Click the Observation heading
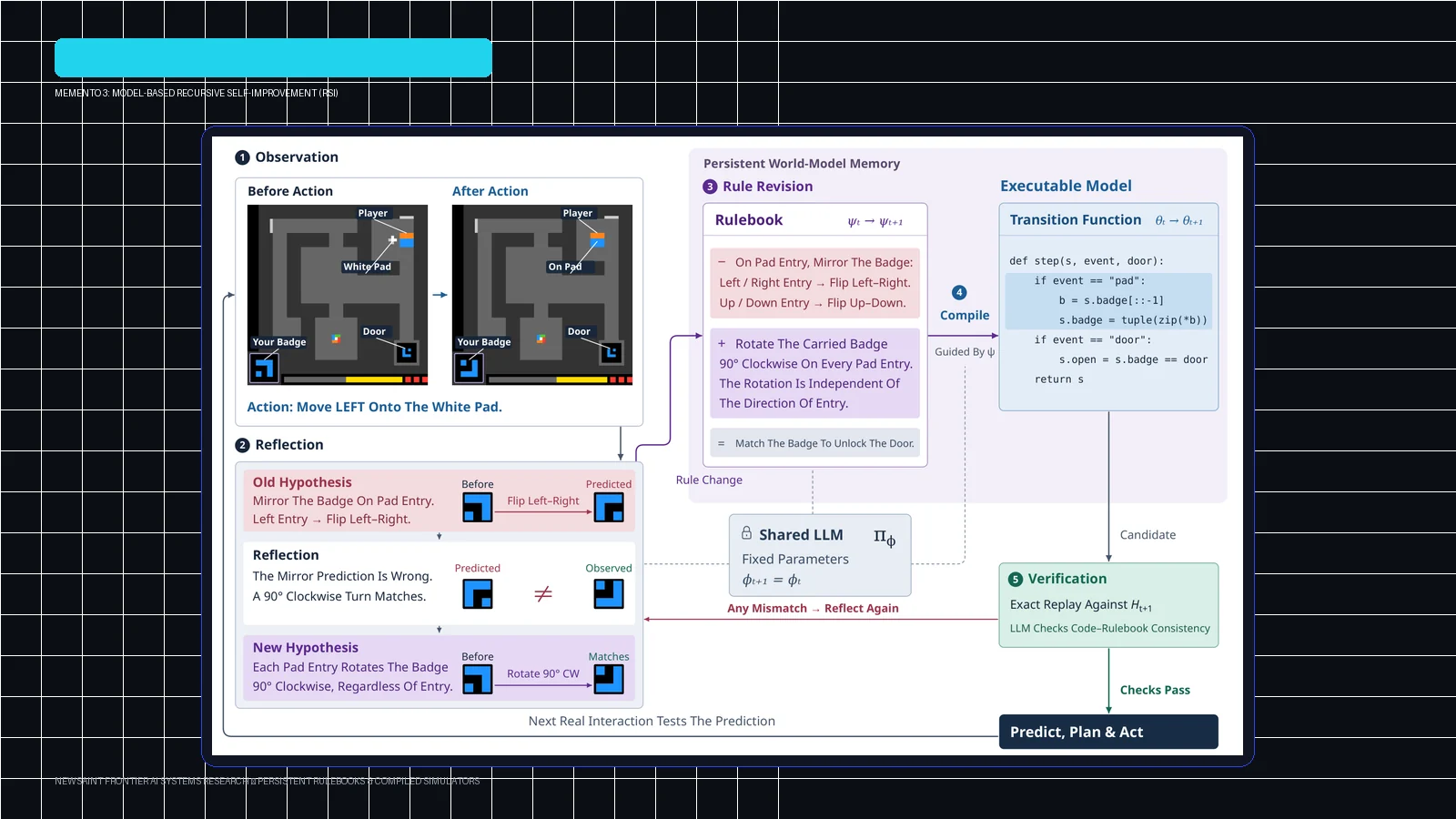This screenshot has height=819, width=1456. point(297,157)
